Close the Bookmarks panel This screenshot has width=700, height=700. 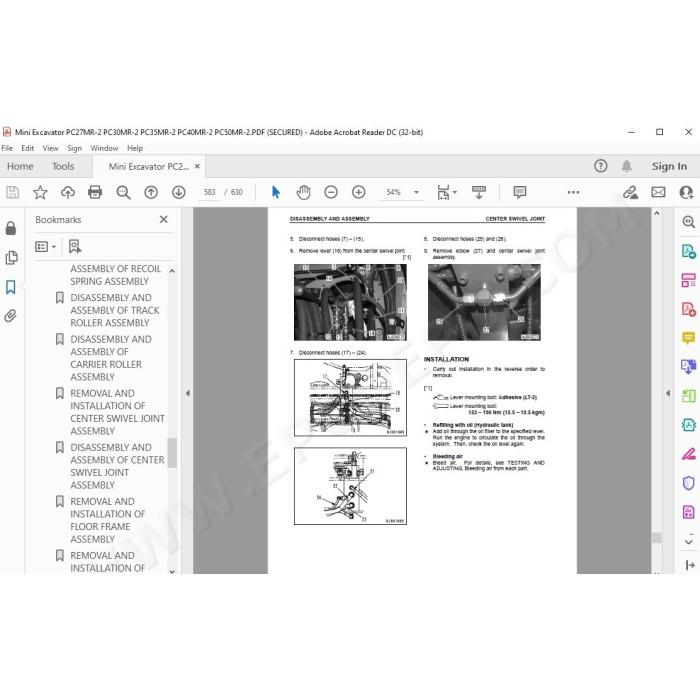click(164, 219)
